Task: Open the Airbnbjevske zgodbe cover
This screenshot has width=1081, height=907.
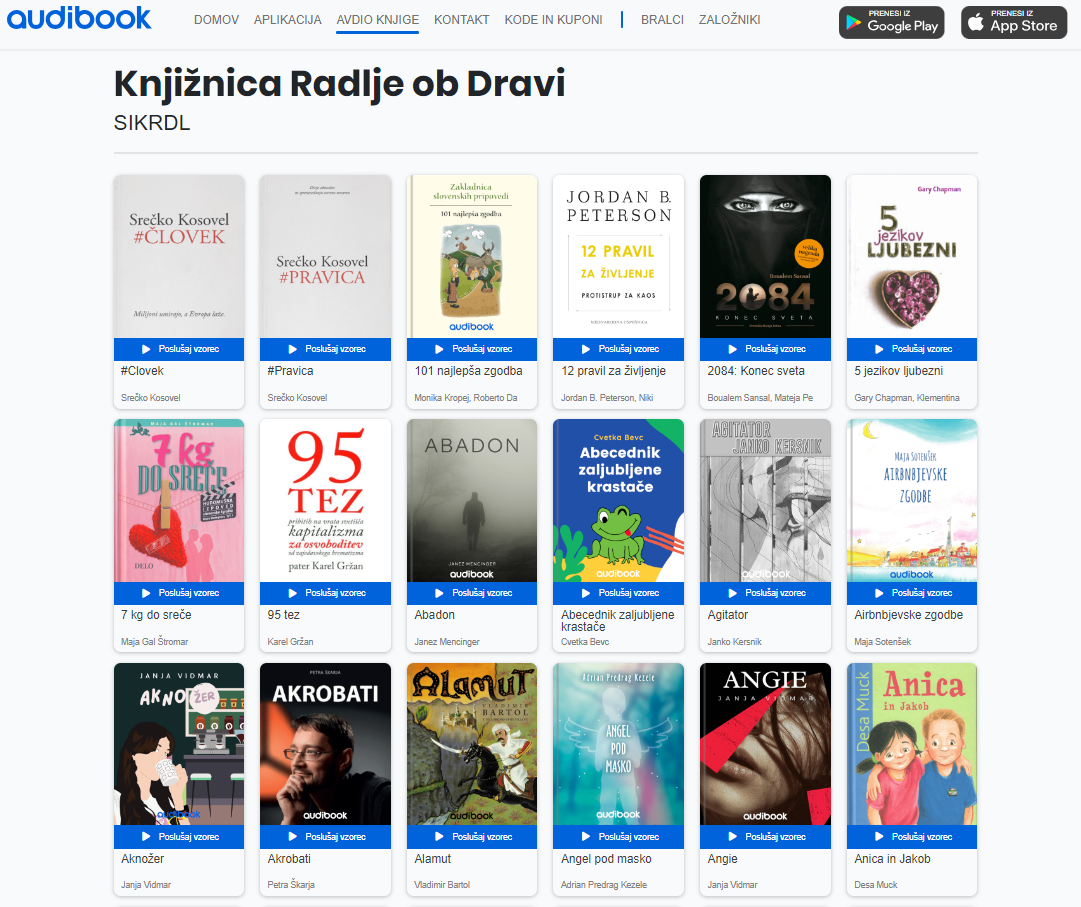Action: click(912, 500)
